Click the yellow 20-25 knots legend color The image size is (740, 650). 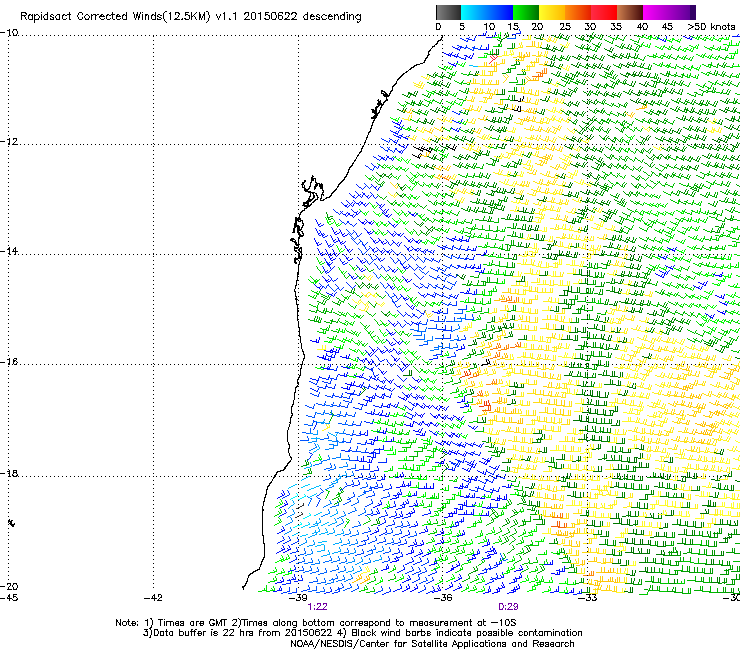click(552, 12)
